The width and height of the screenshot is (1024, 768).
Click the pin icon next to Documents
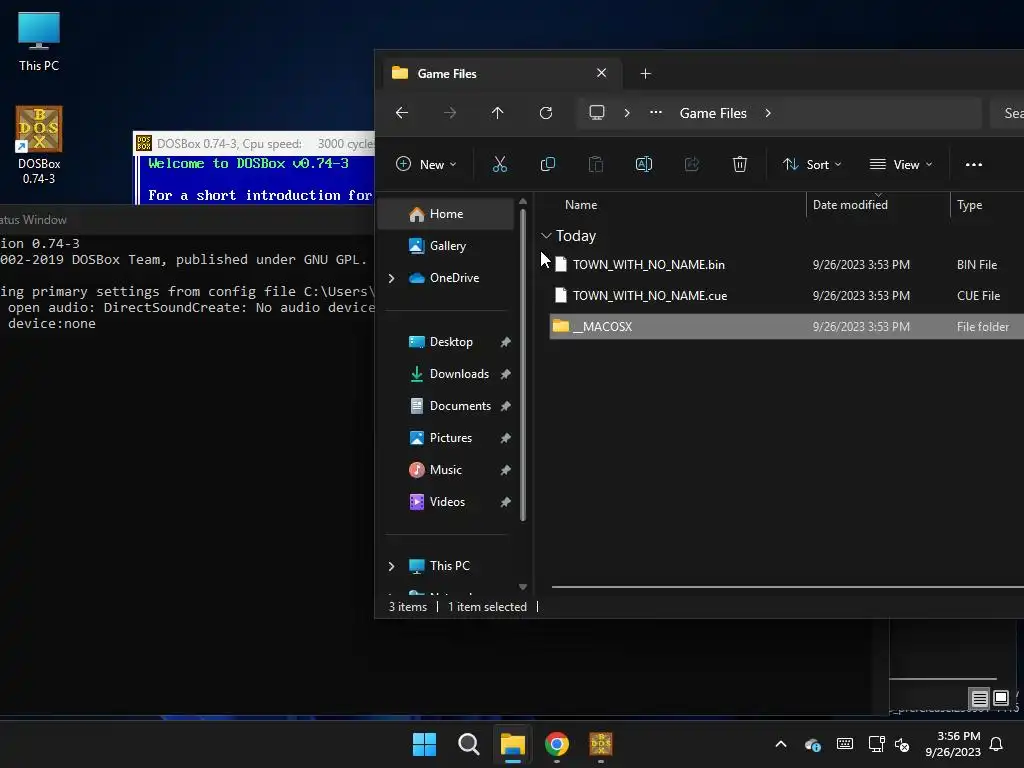tap(505, 406)
